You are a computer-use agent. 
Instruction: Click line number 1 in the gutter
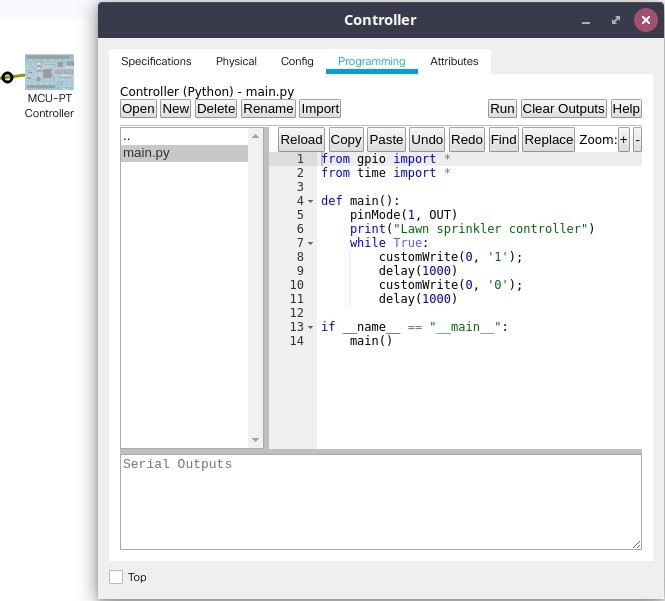[x=300, y=159]
